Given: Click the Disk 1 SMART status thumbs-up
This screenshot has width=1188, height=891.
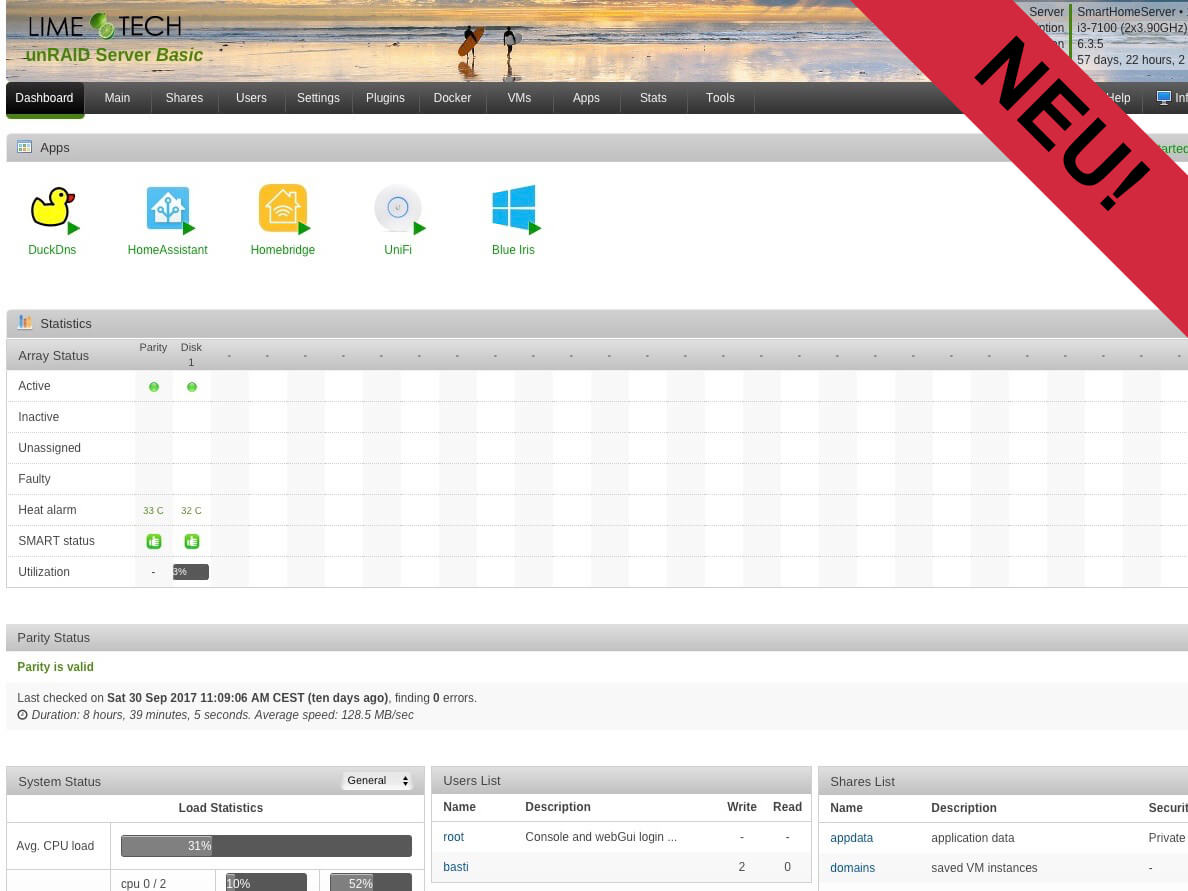Looking at the screenshot, I should [192, 541].
